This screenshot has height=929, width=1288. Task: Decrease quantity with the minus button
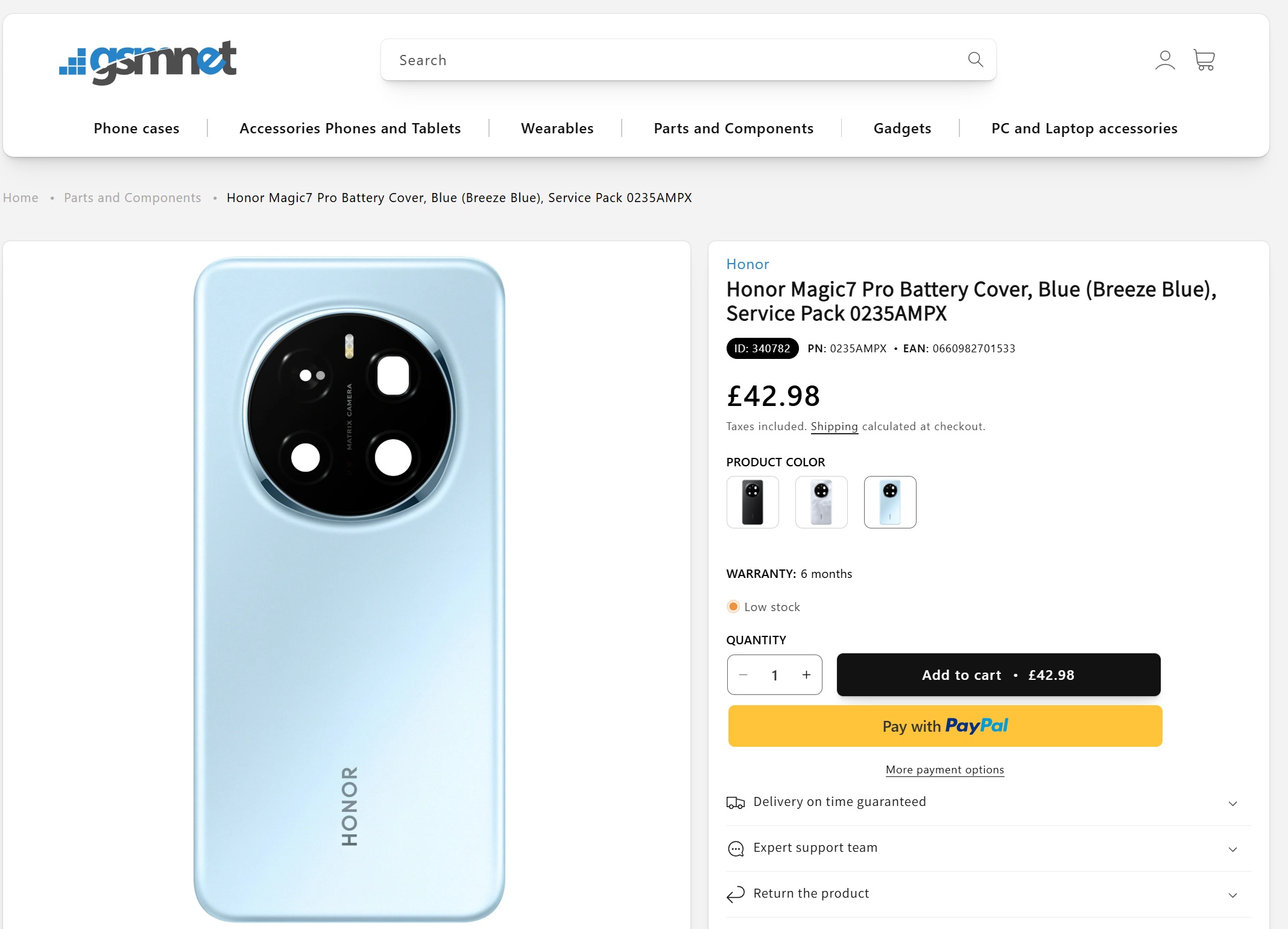[743, 675]
